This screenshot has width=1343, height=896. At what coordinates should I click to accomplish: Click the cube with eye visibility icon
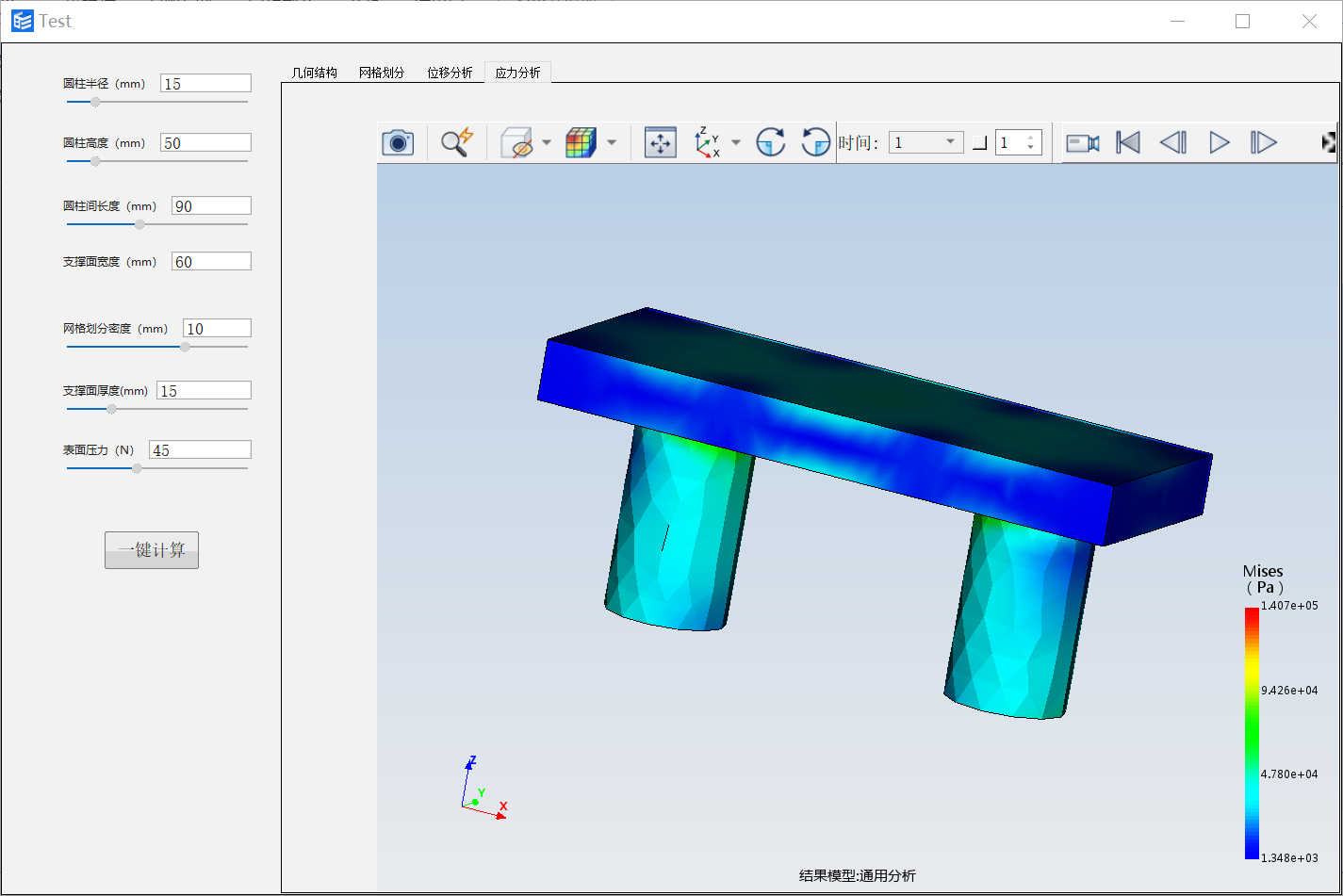(516, 142)
